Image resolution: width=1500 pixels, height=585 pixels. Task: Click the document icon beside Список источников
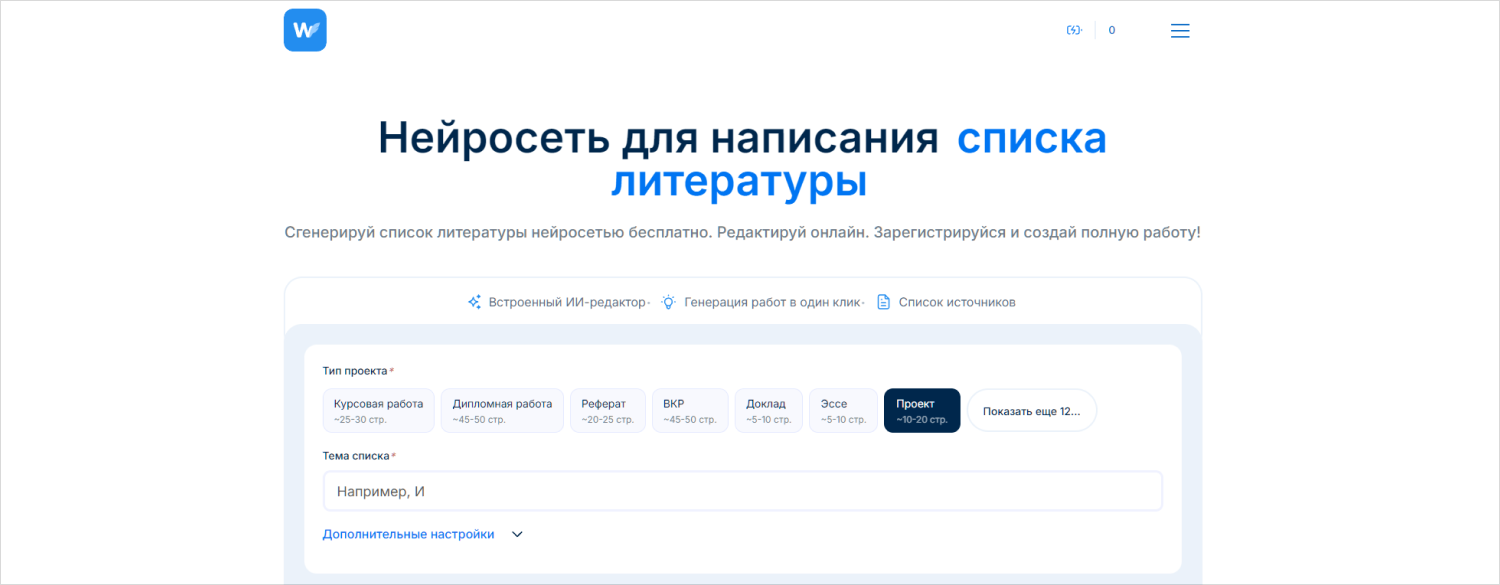click(883, 302)
